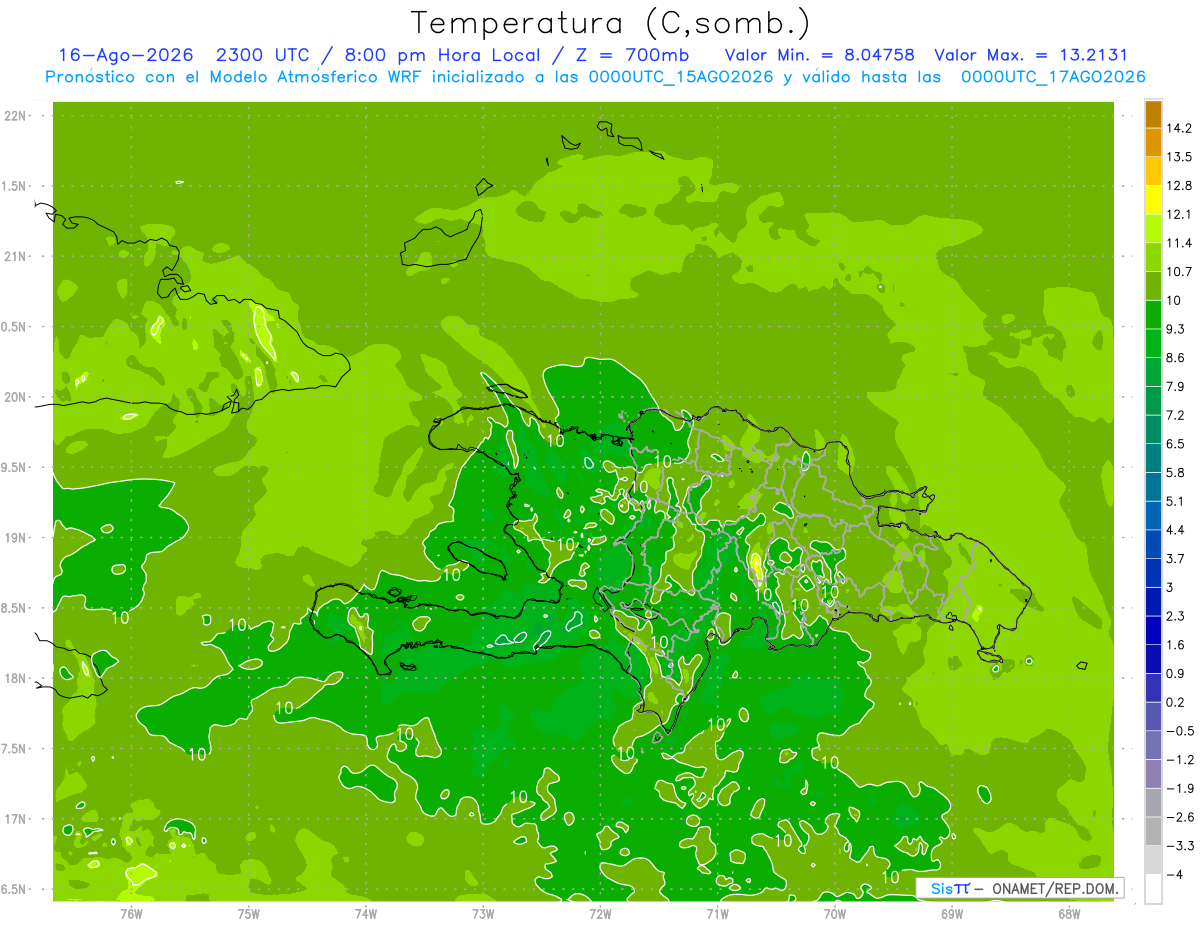
Task: Click the '72W' longitude label
Action: pos(600,913)
